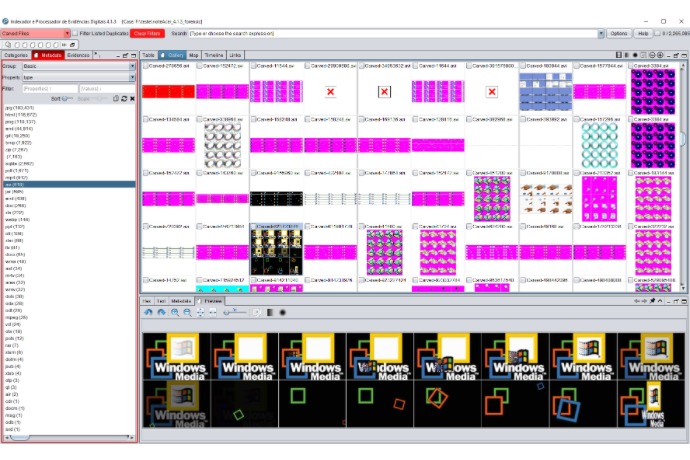Click the video frames layout icon in gallery header
This screenshot has height=460, width=690.
619,55
